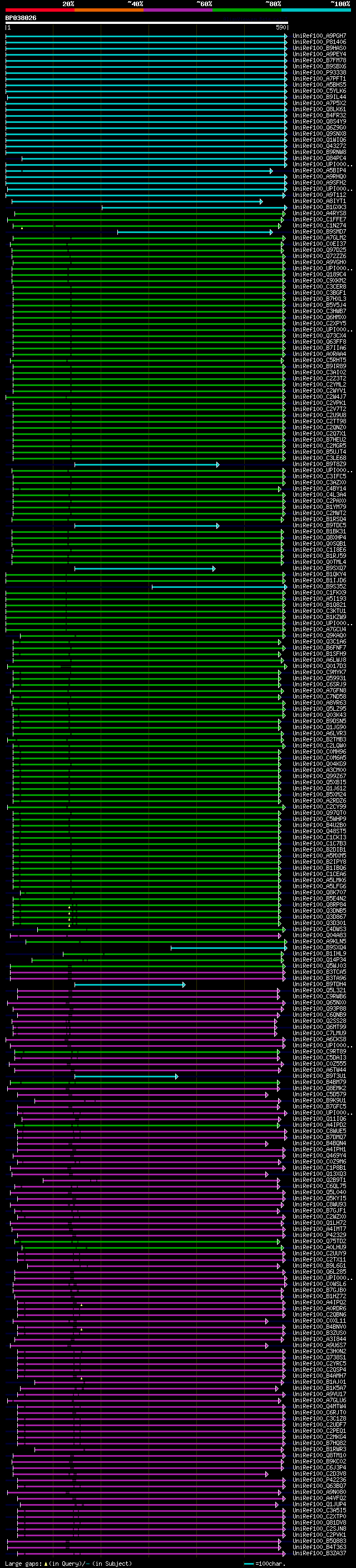356x1568 pixels.
Task: Click the UniRef100_P93338 entry
Action: pyautogui.click(x=319, y=72)
